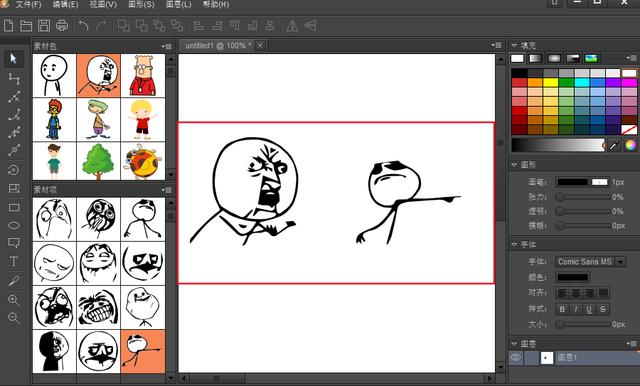Image resolution: width=640 pixels, height=386 pixels.
Task: Click the Save floppy disk icon
Action: 44,26
